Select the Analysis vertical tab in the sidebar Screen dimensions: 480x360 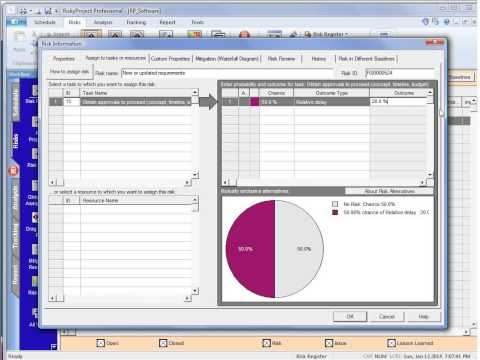pyautogui.click(x=15, y=197)
